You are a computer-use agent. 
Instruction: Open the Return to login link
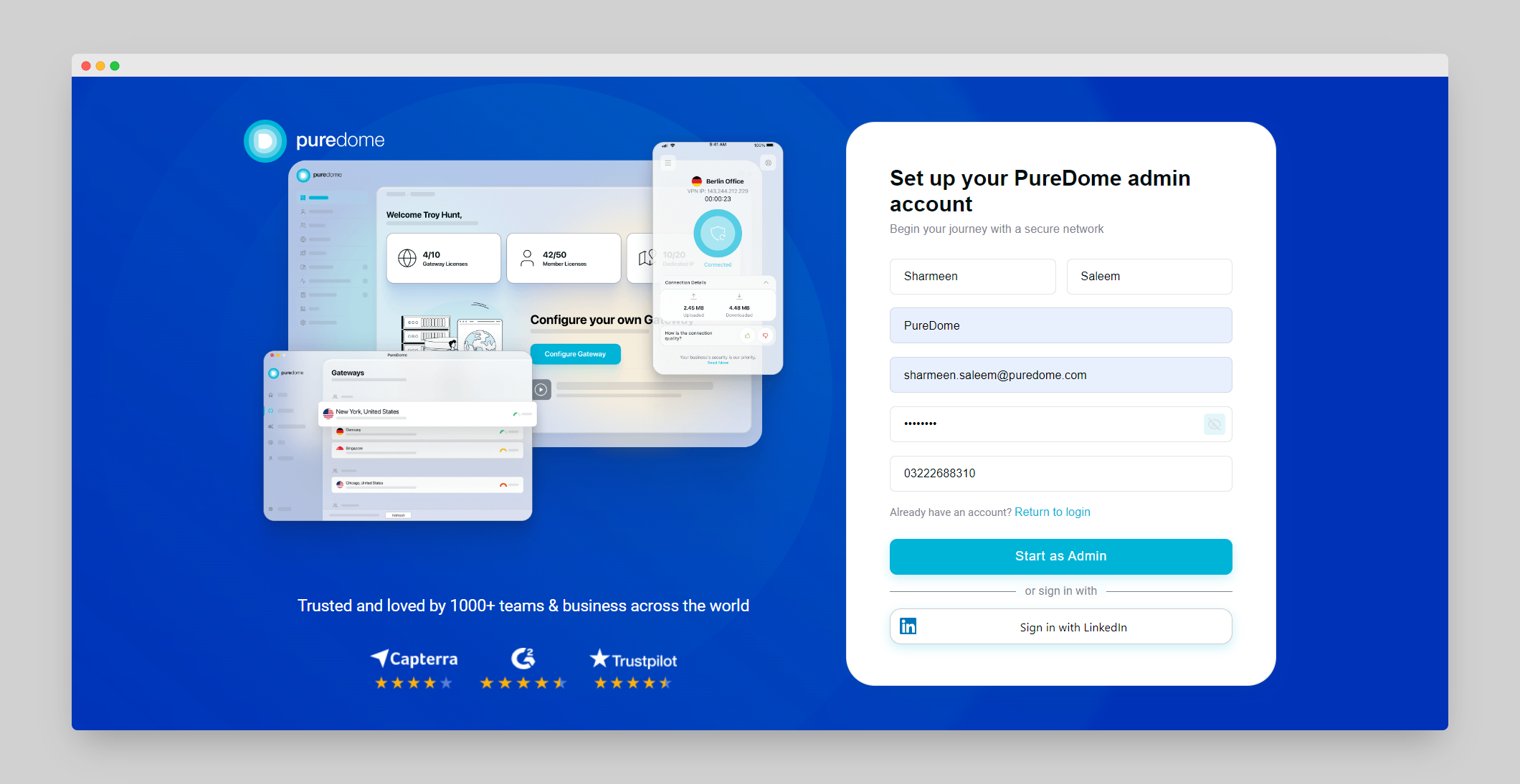1052,512
